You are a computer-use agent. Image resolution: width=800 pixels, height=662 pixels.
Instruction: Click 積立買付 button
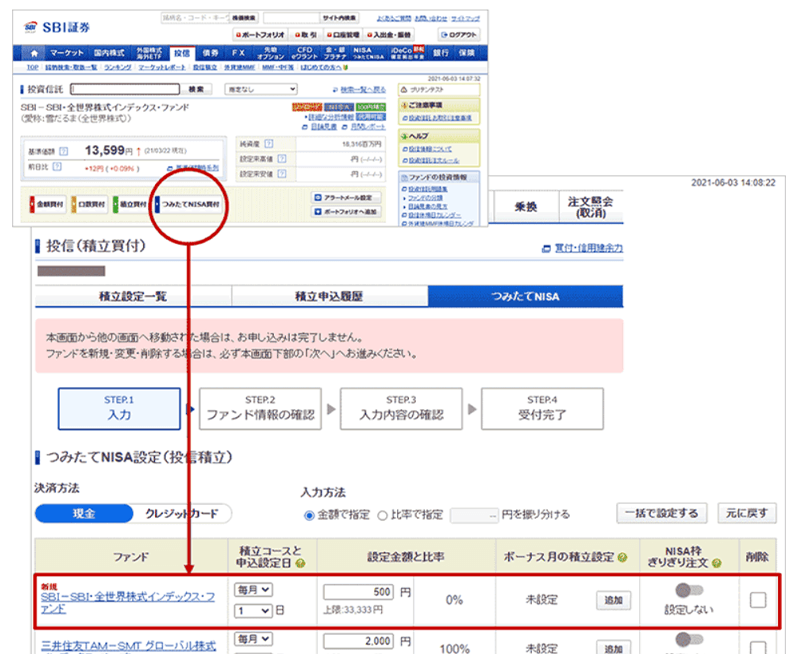[131, 204]
